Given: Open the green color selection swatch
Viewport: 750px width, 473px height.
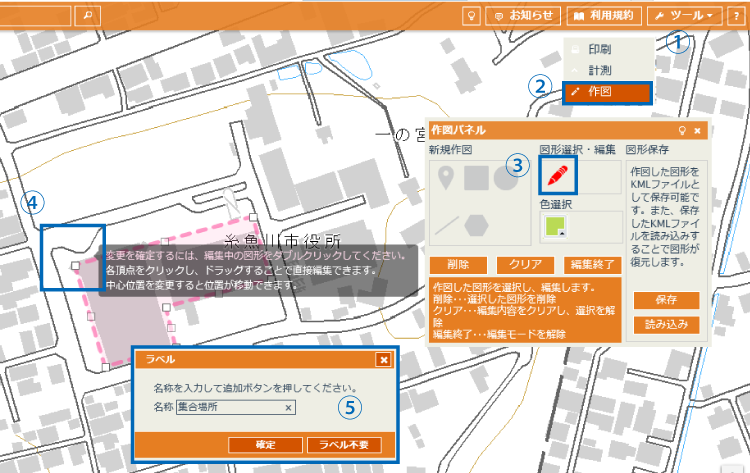Looking at the screenshot, I should coord(555,227).
